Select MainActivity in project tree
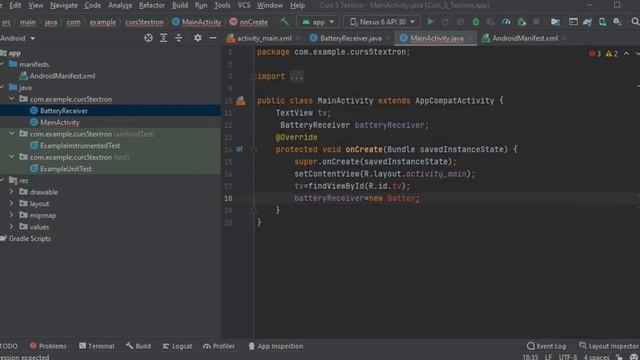 [60, 122]
